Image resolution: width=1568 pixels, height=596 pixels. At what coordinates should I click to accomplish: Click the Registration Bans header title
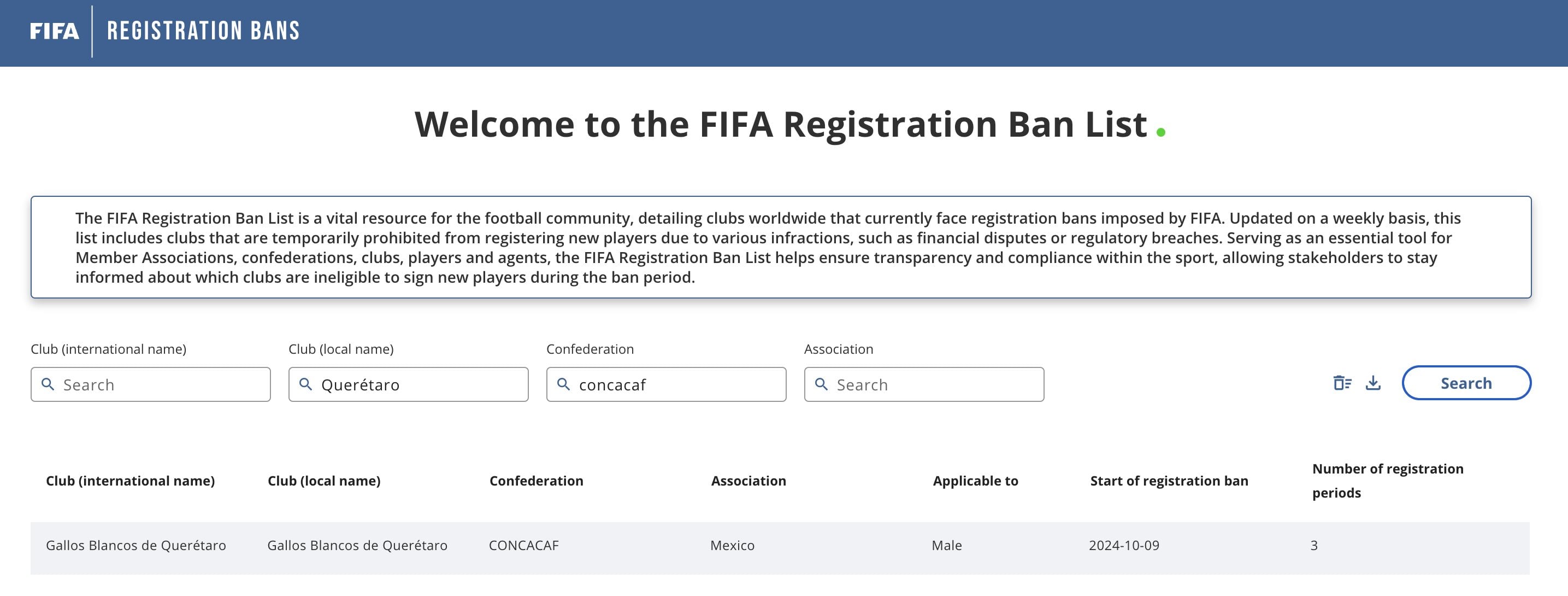pos(203,31)
